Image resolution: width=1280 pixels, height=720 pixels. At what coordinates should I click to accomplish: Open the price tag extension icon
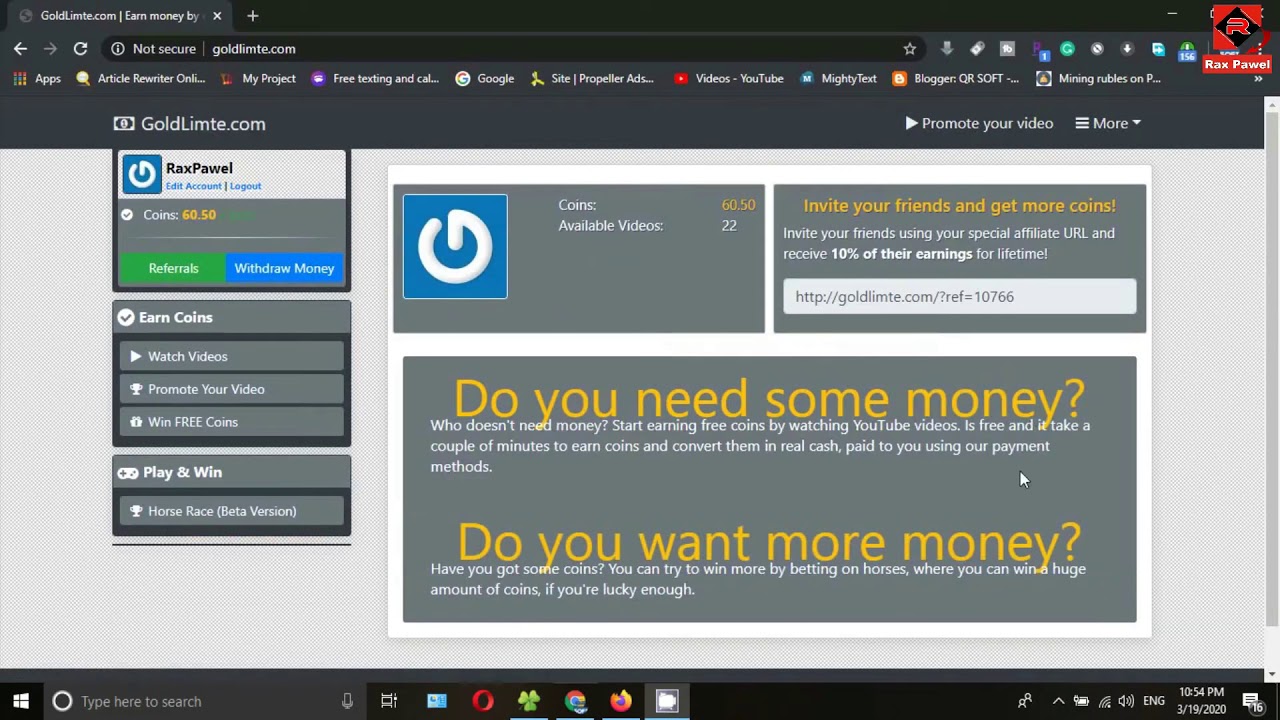977,48
